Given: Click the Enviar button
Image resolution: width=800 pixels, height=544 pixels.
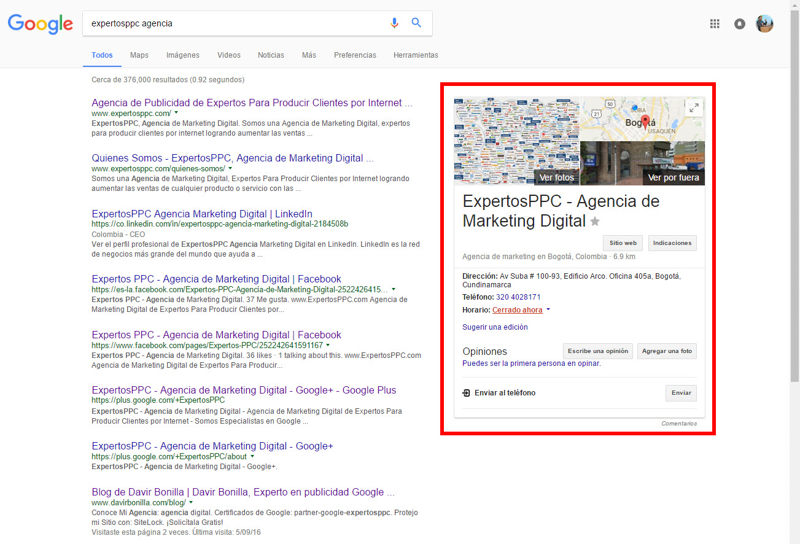Looking at the screenshot, I should [681, 393].
